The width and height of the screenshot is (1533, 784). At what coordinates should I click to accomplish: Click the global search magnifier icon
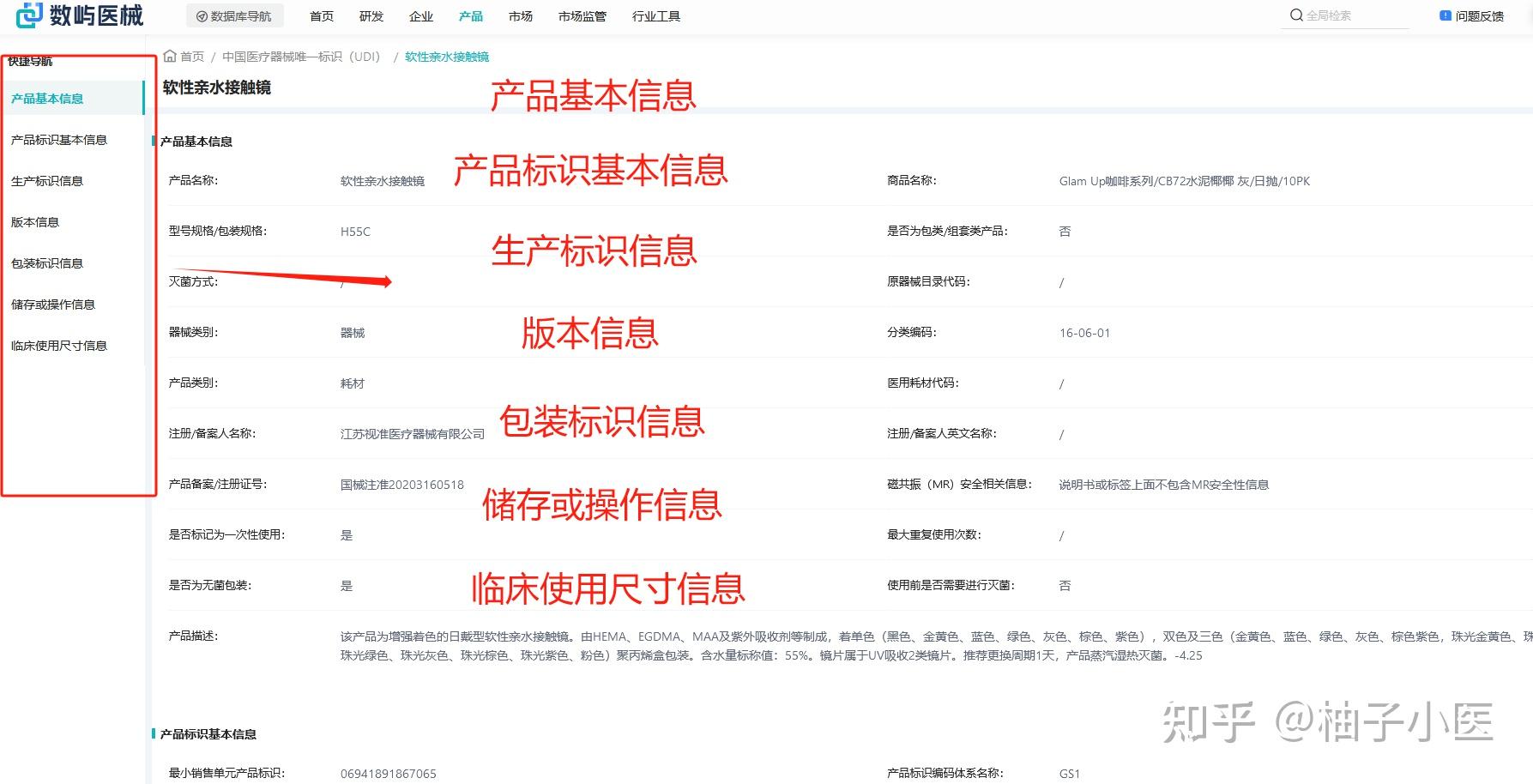point(1295,15)
